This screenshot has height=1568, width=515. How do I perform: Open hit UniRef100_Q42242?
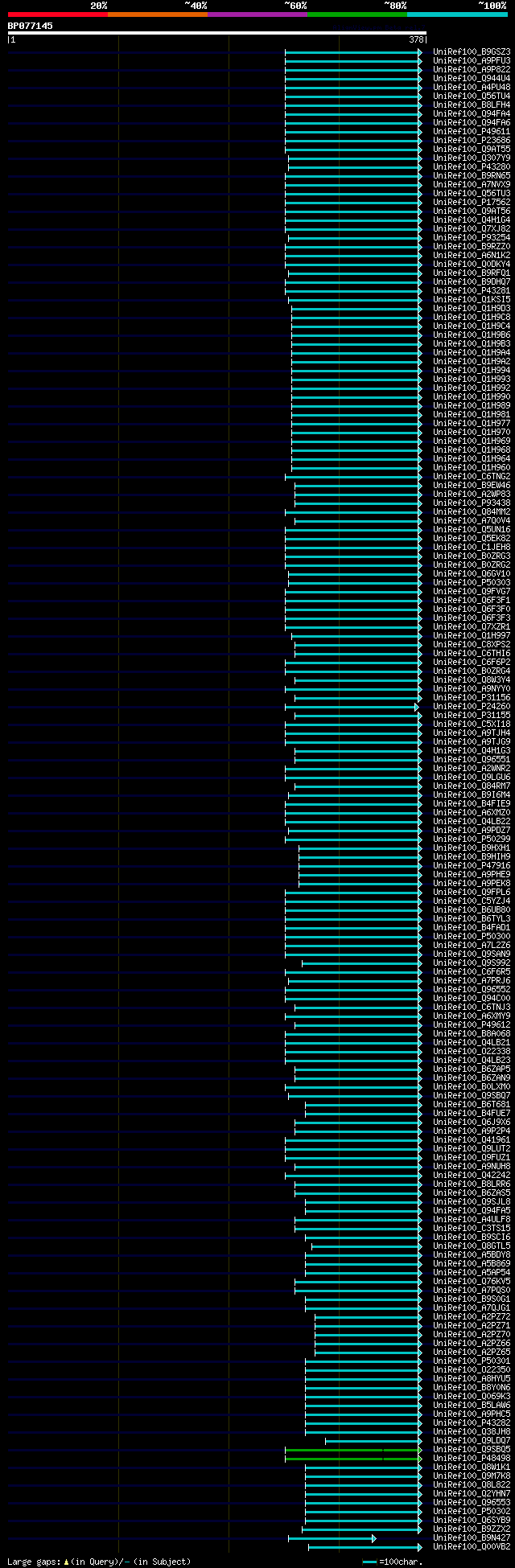tap(472, 1175)
